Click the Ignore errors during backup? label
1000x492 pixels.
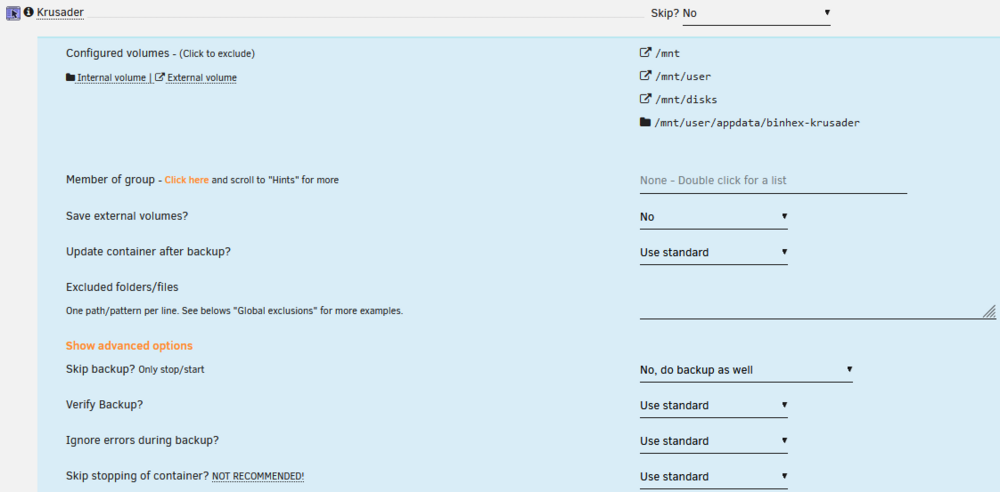(142, 440)
